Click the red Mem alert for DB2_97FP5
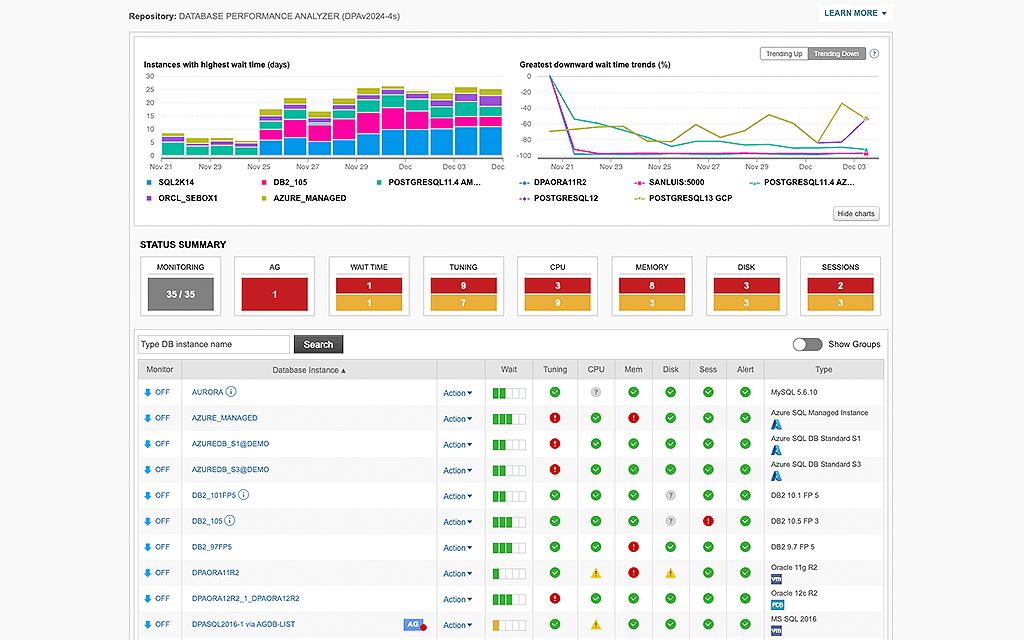 [633, 547]
